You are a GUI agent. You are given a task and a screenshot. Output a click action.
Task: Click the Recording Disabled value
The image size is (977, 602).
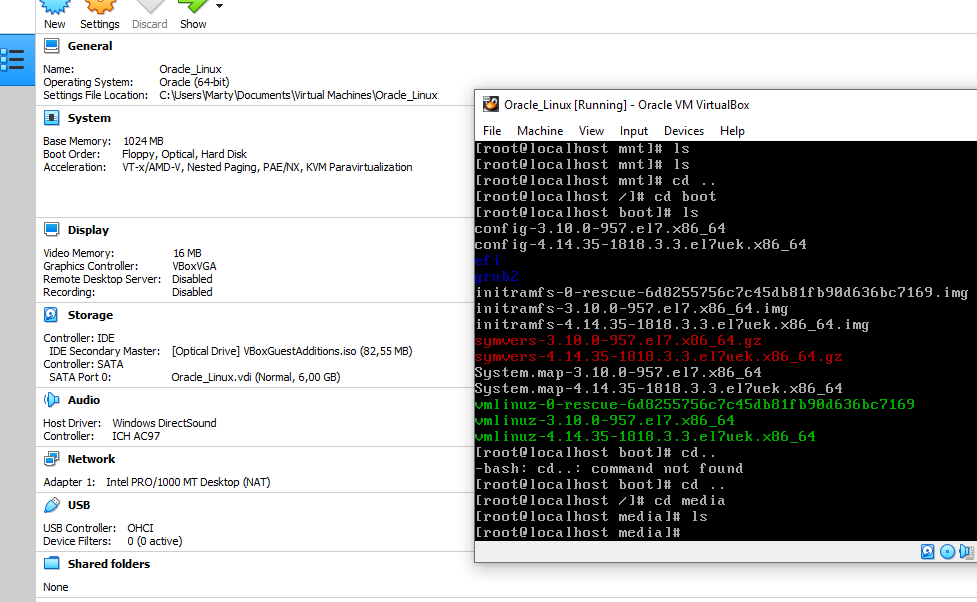(x=192, y=293)
